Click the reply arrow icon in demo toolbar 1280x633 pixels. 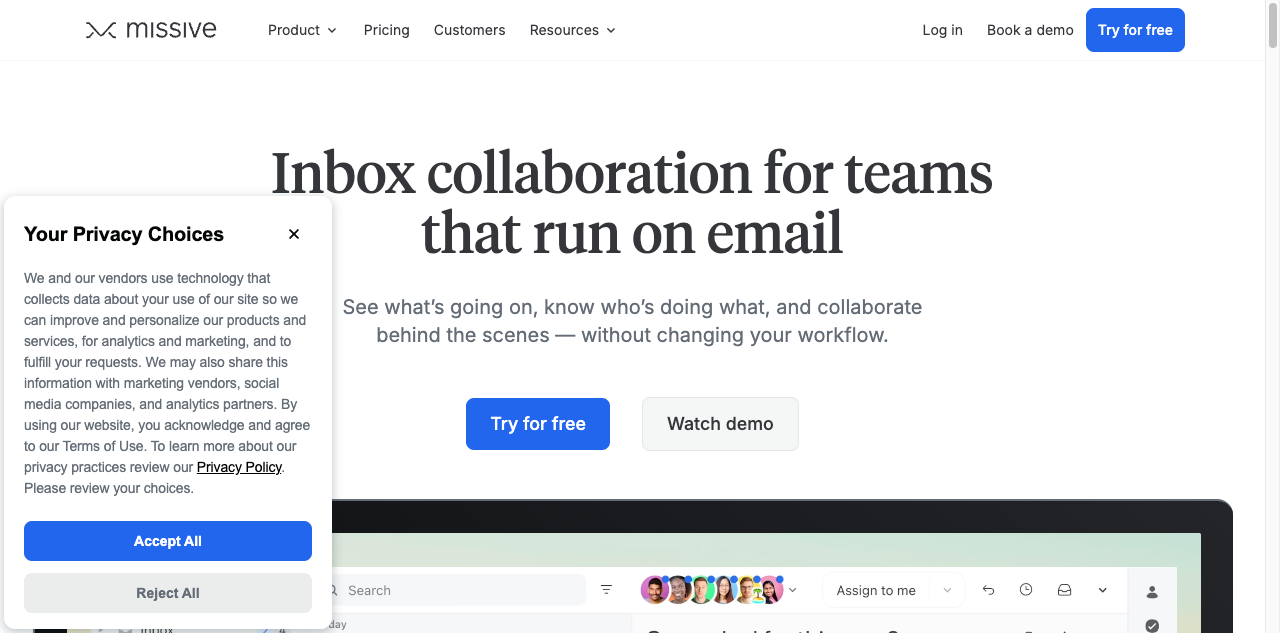tap(988, 590)
